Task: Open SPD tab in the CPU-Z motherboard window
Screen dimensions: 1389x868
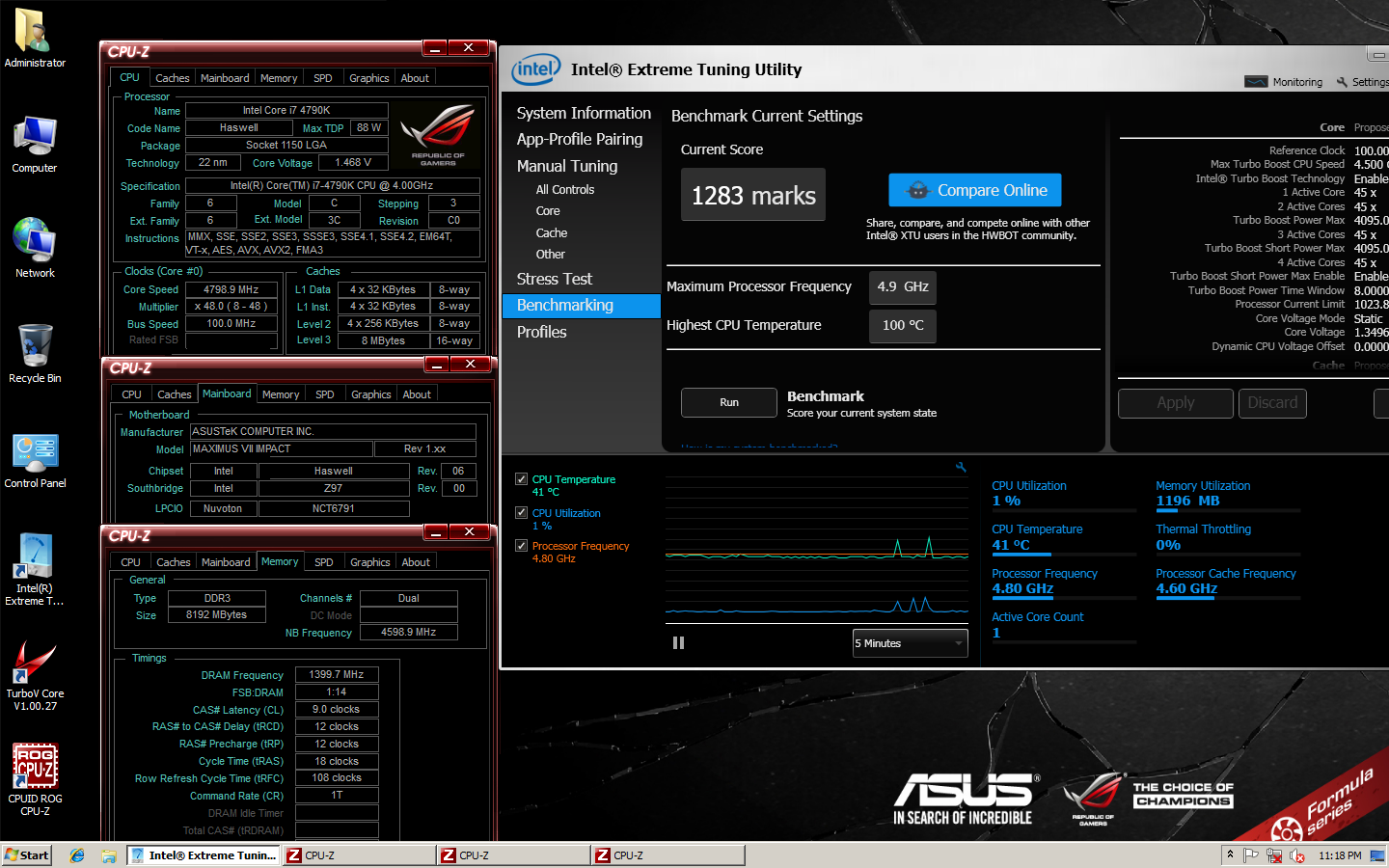Action: (325, 394)
